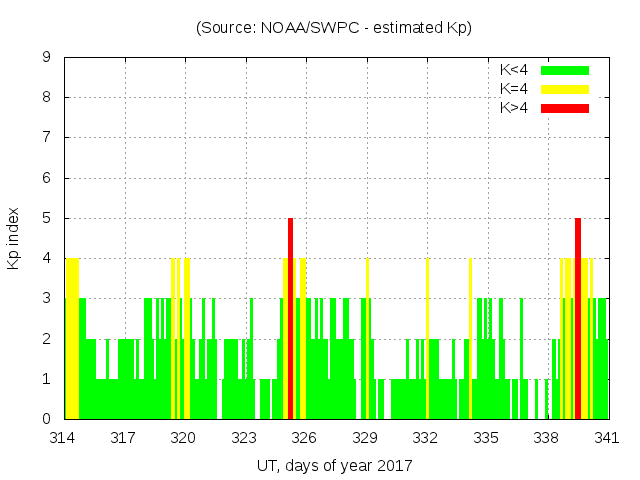Click the red Kp=5 bar near day 325
The height and width of the screenshot is (480, 640).
click(x=290, y=318)
